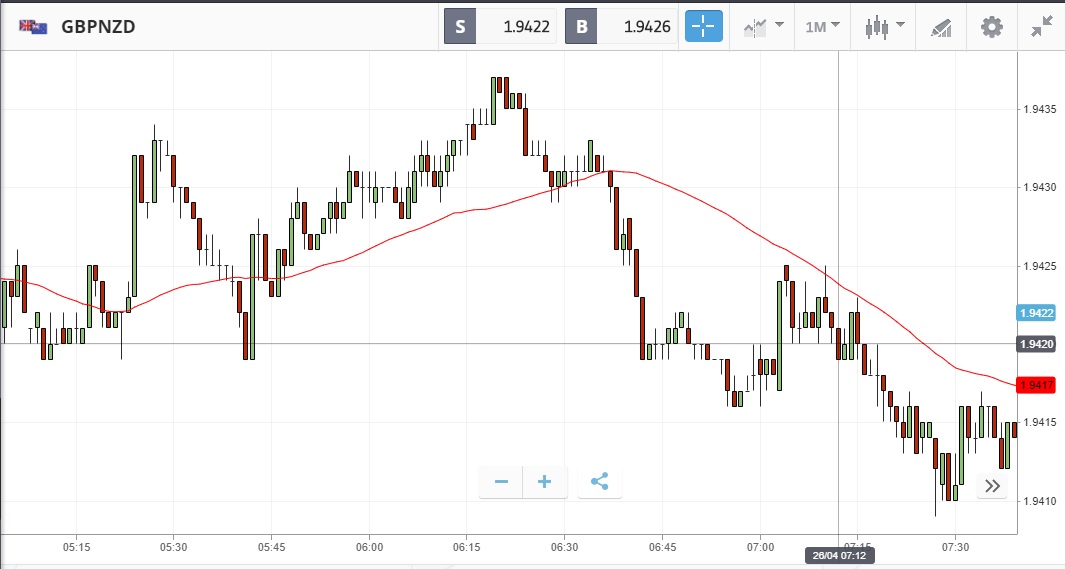Click the 06:00 label on time axis

pyautogui.click(x=369, y=547)
